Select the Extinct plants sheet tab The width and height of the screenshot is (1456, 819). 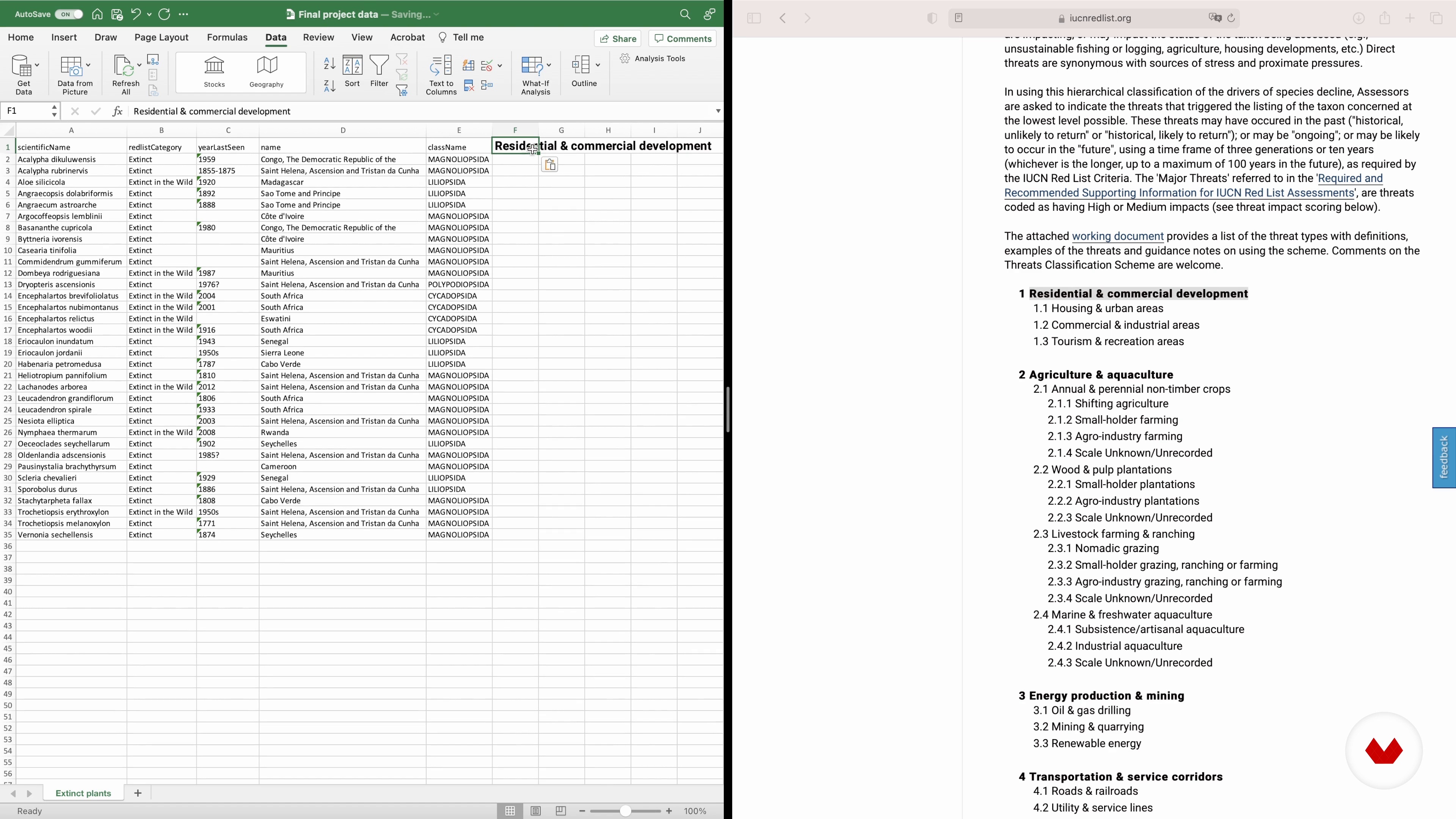click(83, 793)
